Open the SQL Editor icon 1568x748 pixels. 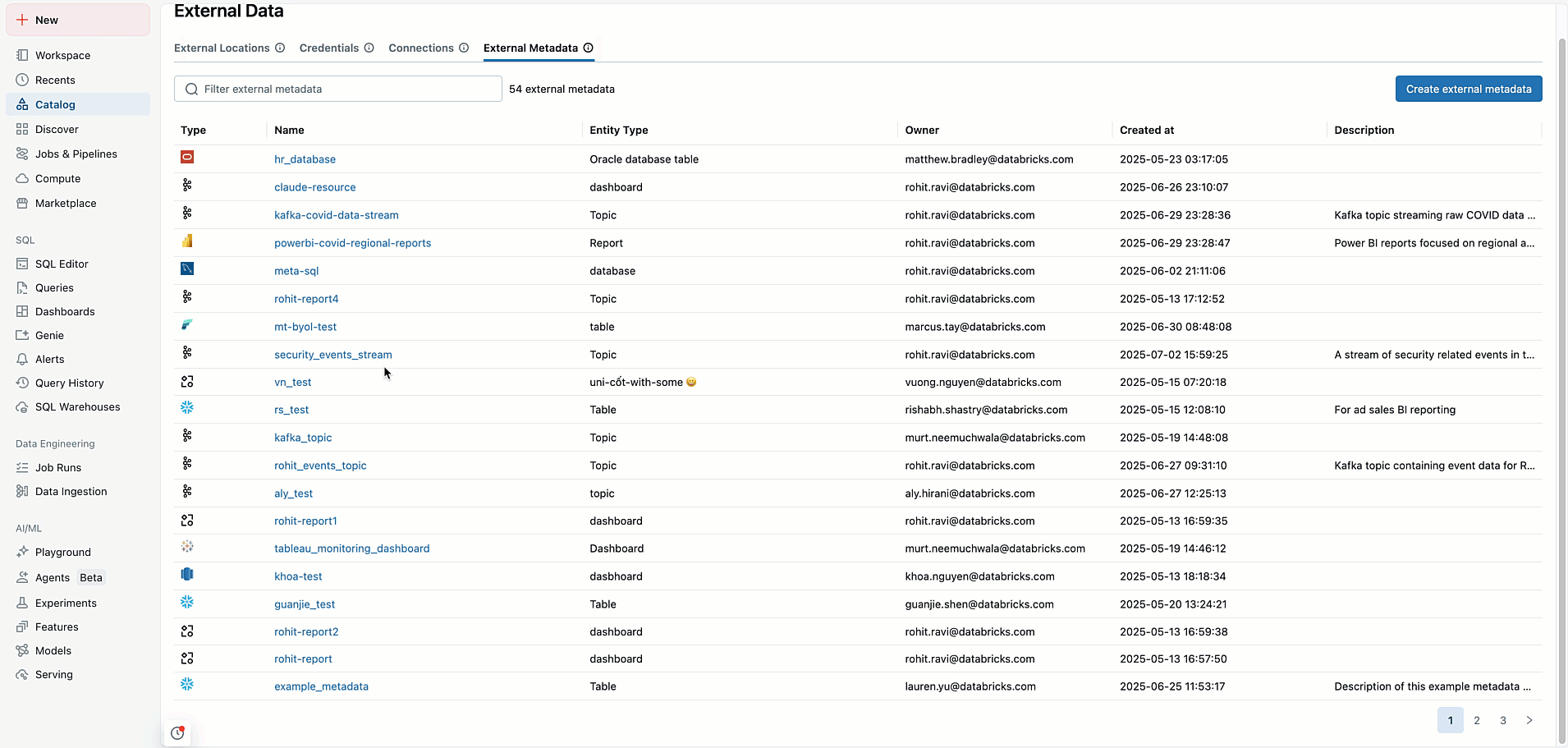pos(22,264)
